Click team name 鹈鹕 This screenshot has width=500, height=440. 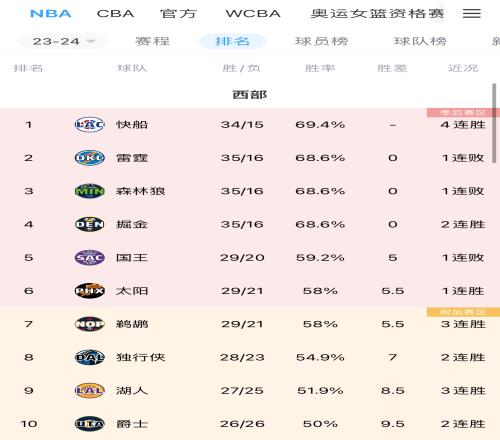132,324
